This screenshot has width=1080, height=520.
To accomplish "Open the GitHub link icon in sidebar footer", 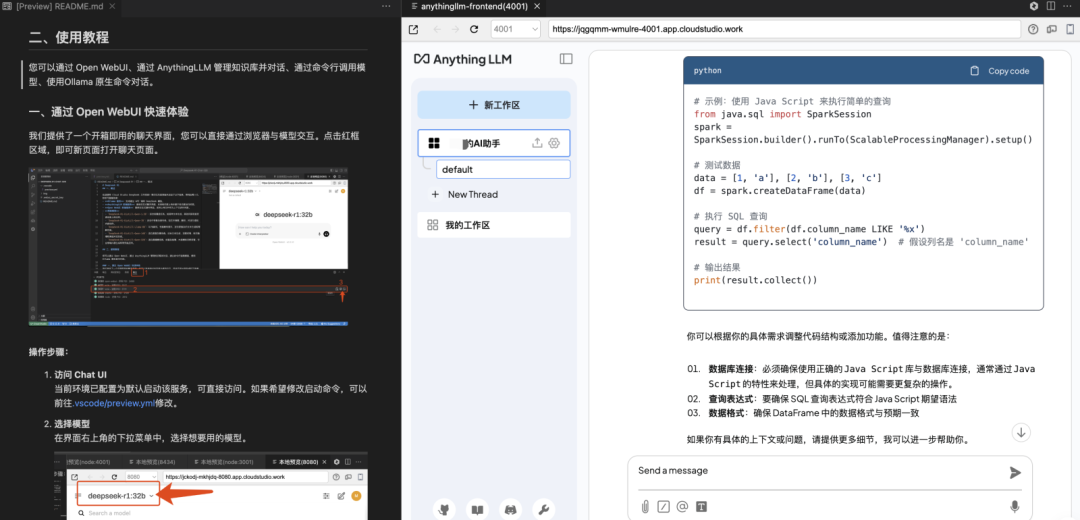I will click(x=444, y=510).
